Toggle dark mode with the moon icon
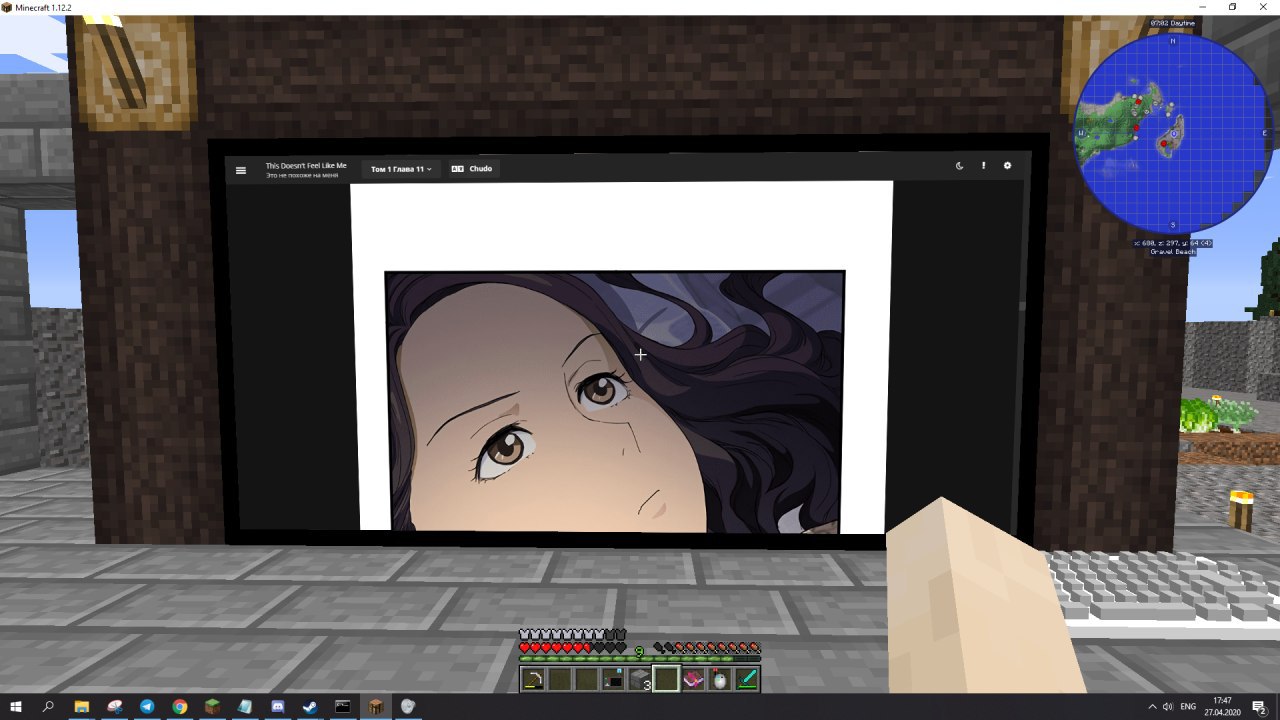Screen dimensions: 1280x720 pyautogui.click(x=959, y=166)
